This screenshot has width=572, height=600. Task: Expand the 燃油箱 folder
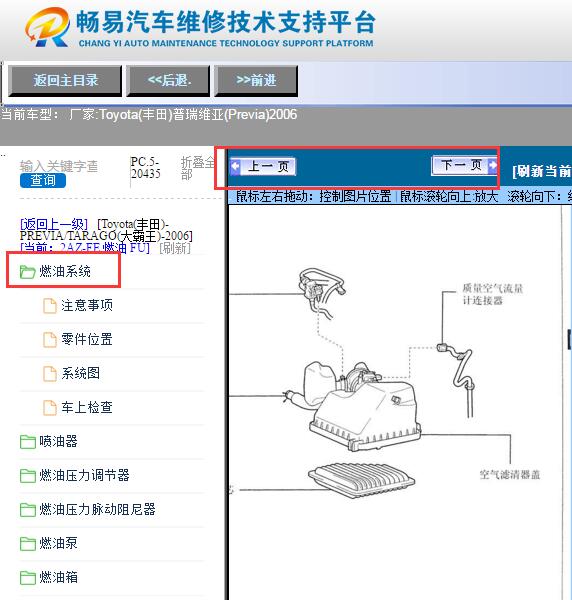coord(58,577)
